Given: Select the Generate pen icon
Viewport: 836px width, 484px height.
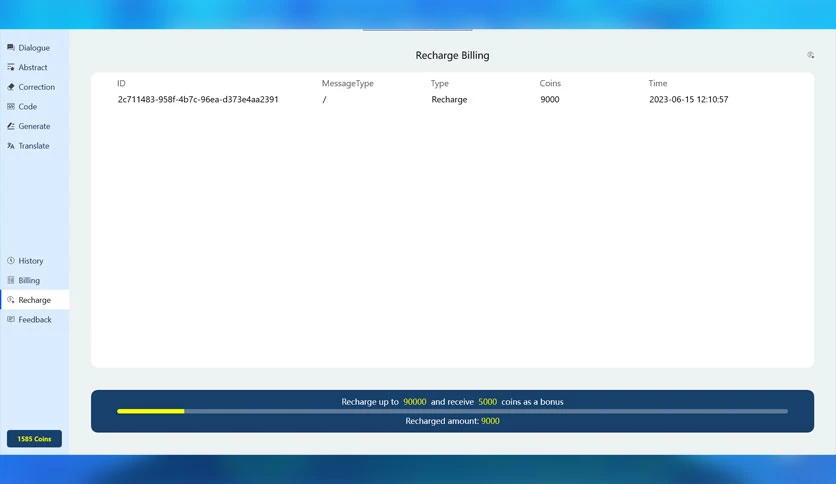Looking at the screenshot, I should 11,126.
